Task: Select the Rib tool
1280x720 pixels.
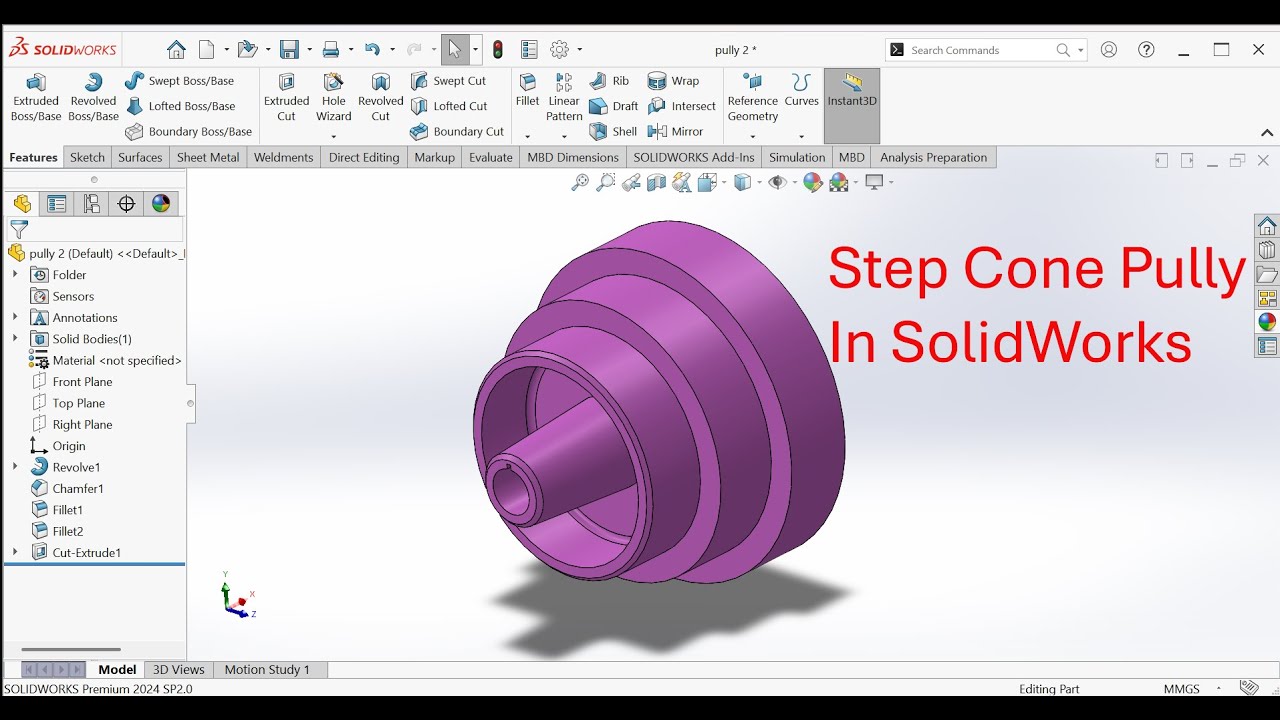Action: click(x=610, y=81)
